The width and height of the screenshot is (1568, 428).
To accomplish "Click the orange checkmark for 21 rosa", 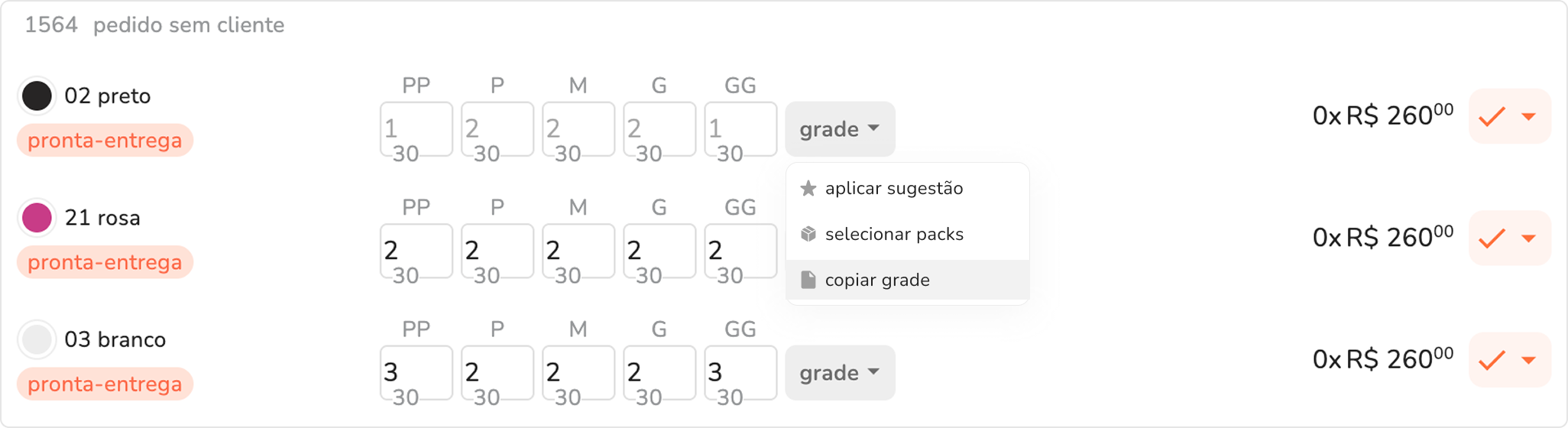I will coord(1491,238).
